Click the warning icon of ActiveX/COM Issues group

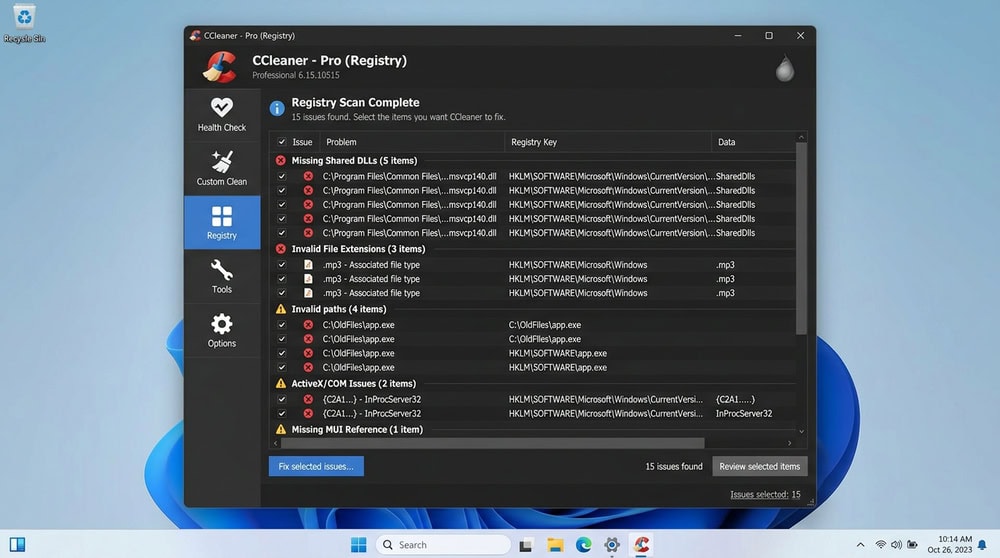(281, 383)
